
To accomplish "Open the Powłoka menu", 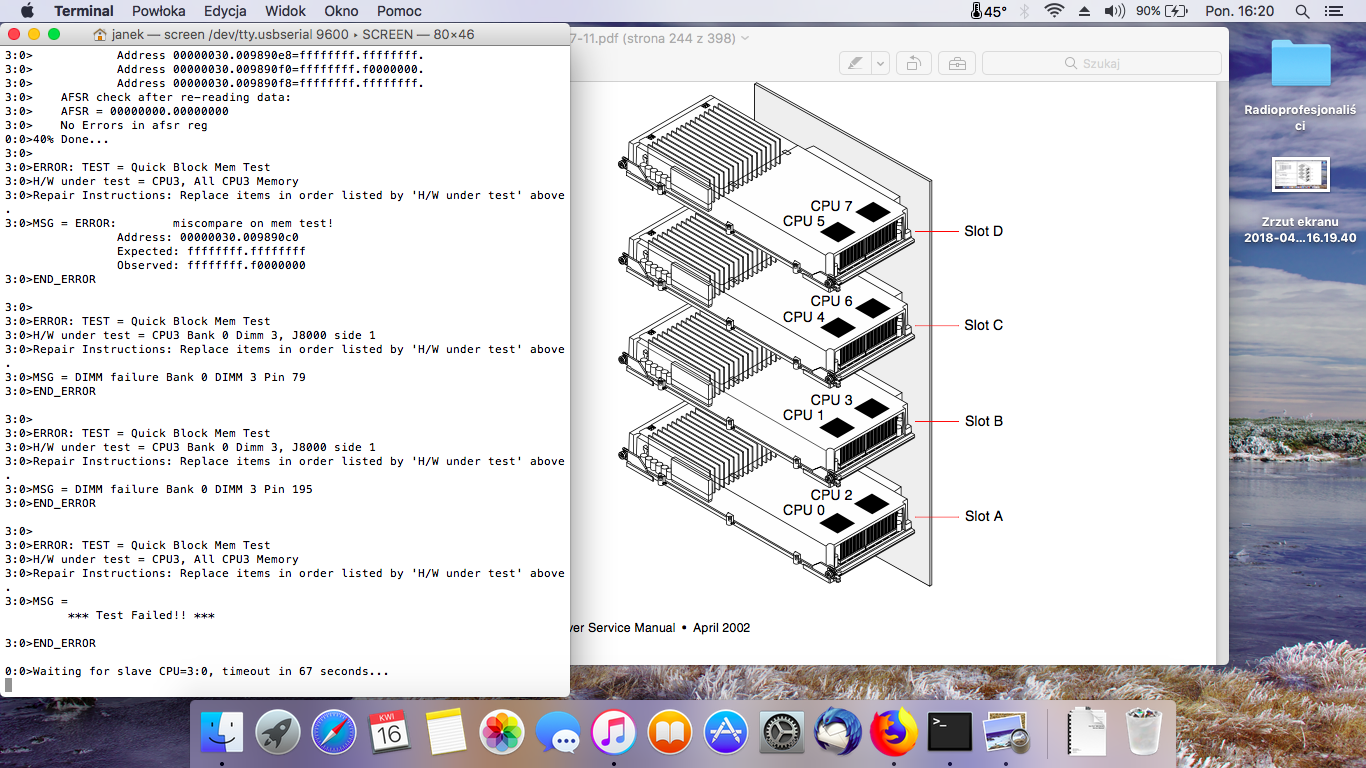I will 159,11.
